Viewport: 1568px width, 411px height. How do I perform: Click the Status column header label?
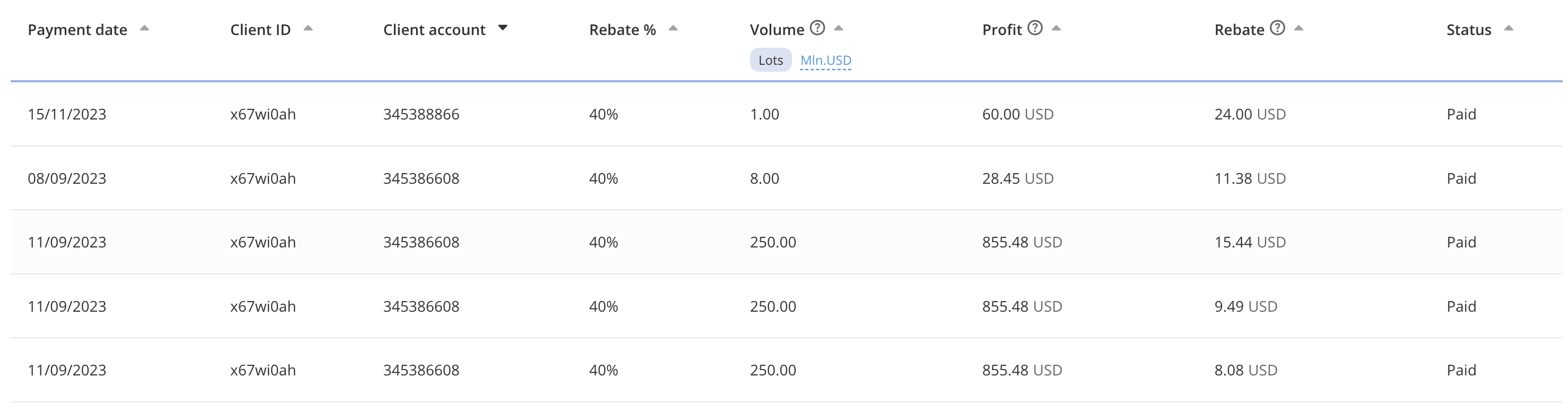(1468, 30)
